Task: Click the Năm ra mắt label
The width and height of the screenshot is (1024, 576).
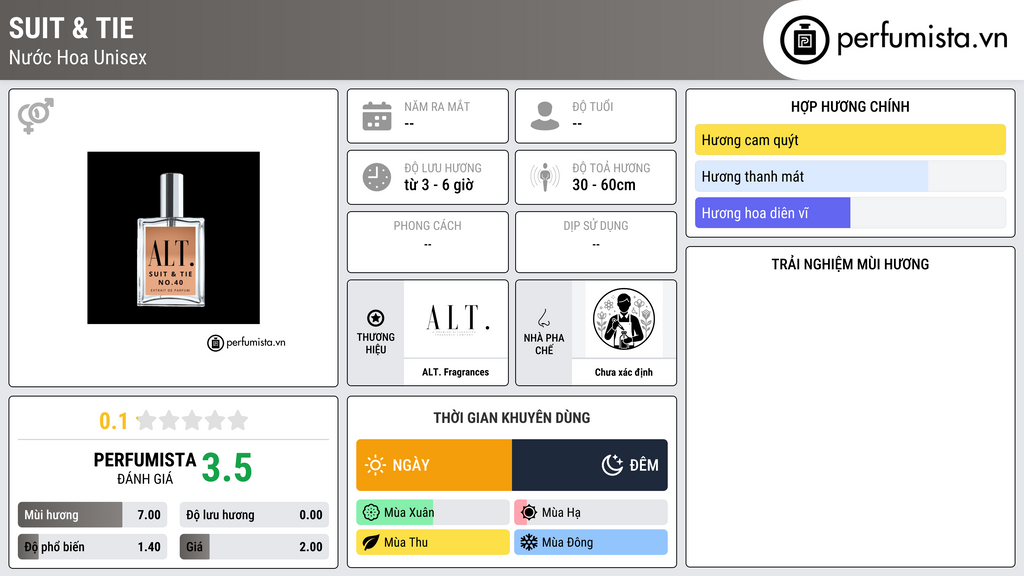Action: pyautogui.click(x=437, y=106)
